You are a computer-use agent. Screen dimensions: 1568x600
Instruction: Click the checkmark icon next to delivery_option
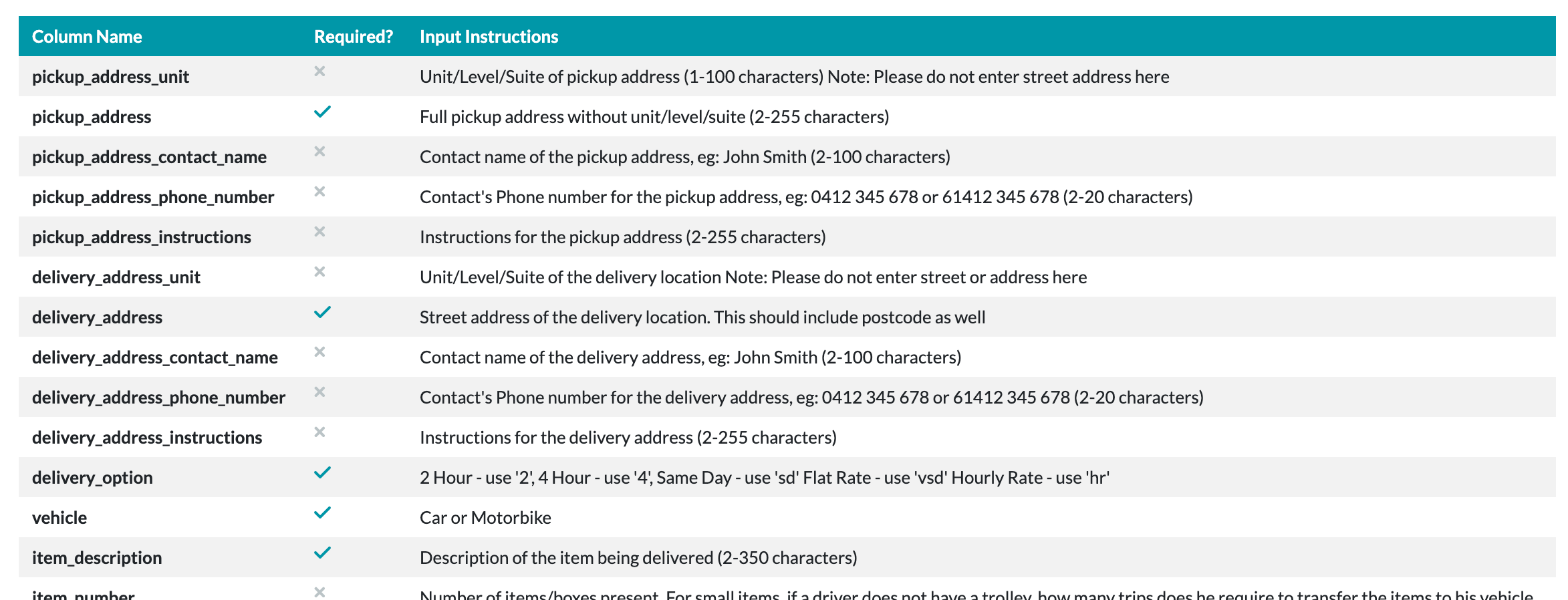coord(322,472)
